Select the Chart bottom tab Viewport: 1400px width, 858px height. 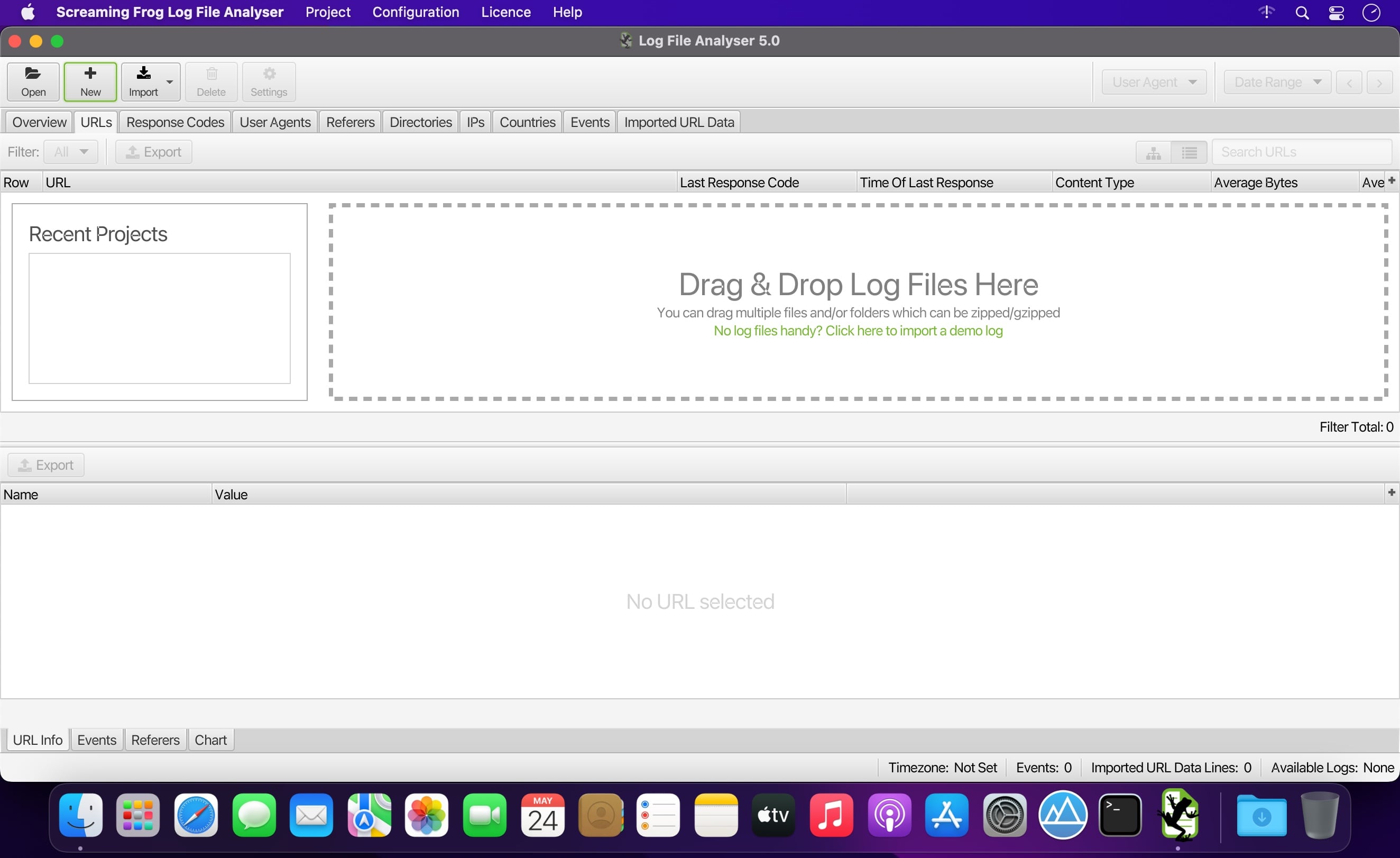coord(211,740)
